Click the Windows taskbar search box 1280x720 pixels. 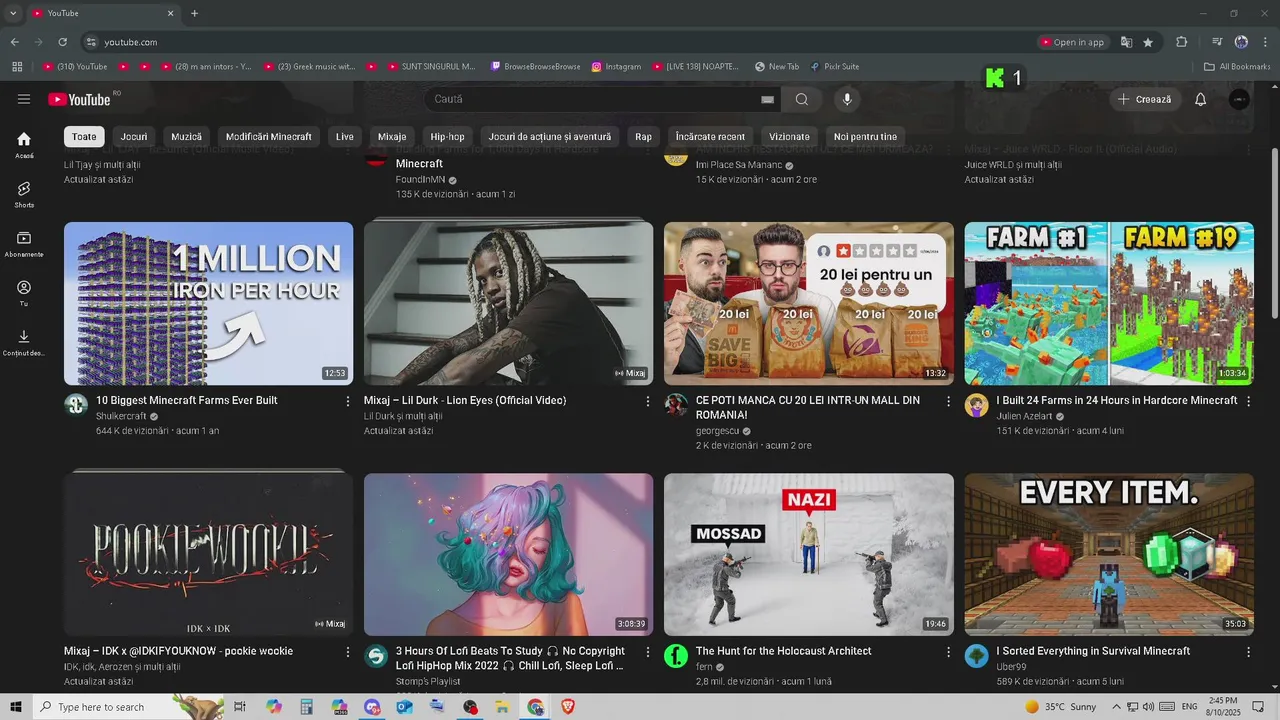tap(127, 707)
